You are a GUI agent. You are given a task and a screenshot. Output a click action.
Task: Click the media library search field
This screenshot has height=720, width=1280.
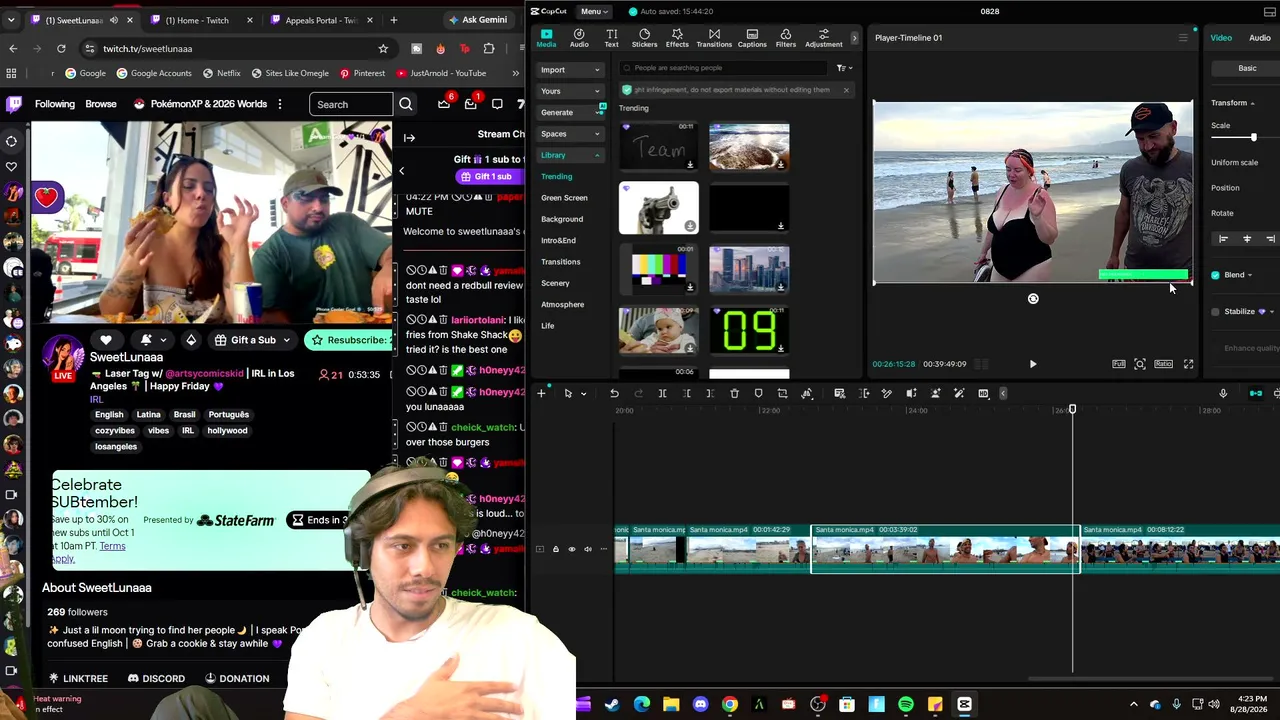[x=724, y=68]
